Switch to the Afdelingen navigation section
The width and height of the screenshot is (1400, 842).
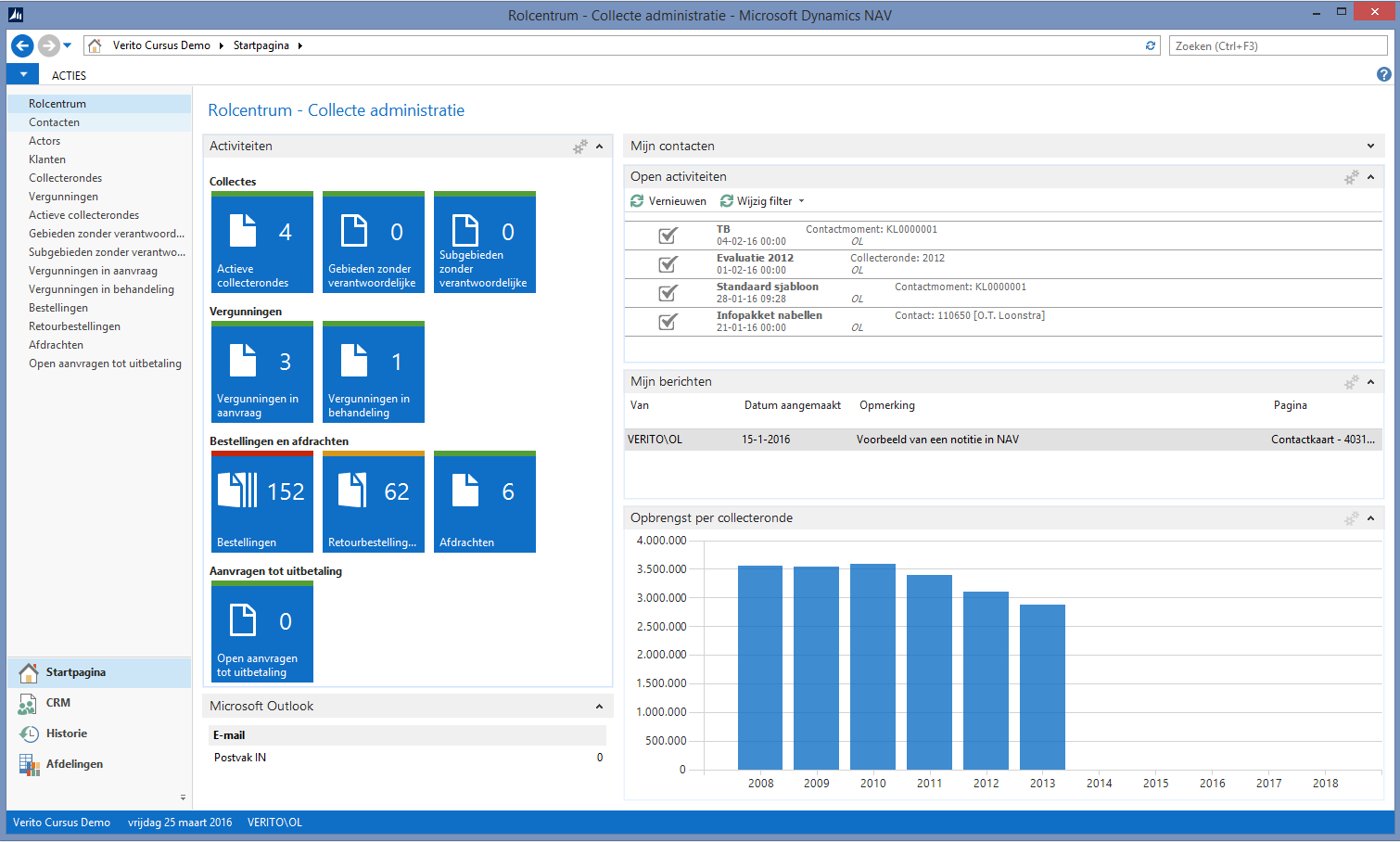[x=99, y=764]
